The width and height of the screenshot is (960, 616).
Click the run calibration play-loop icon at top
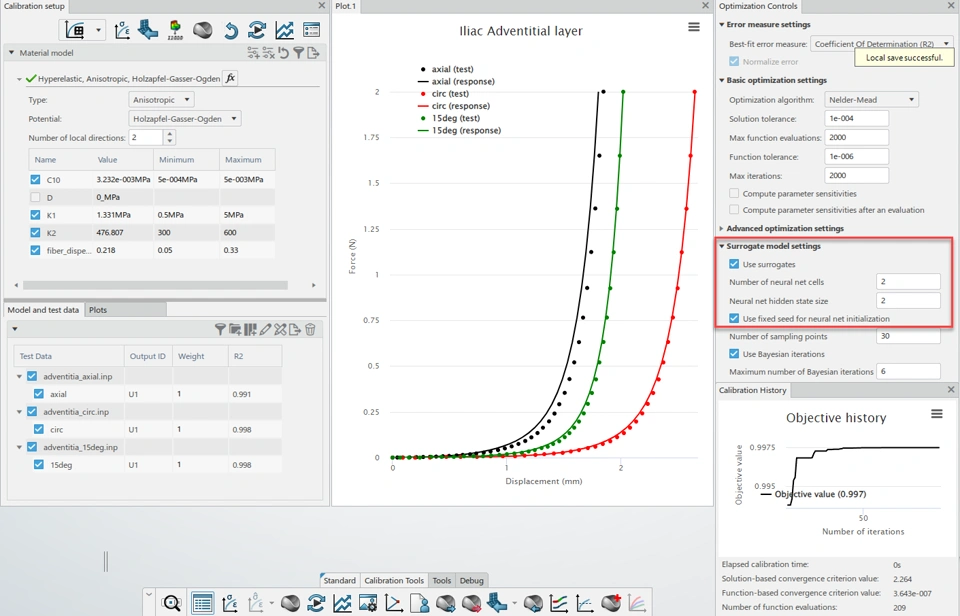[257, 30]
